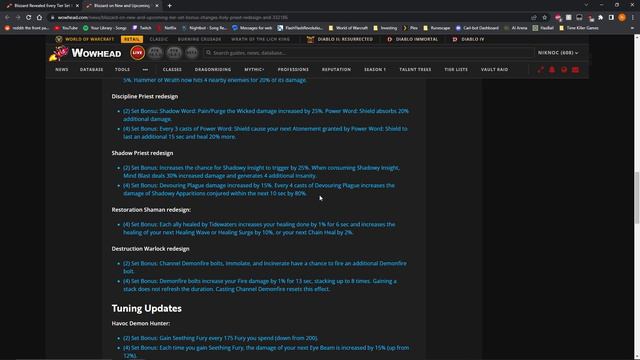The height and width of the screenshot is (360, 640).
Task: Toggle browser side panel icon
Action: click(x=611, y=18)
